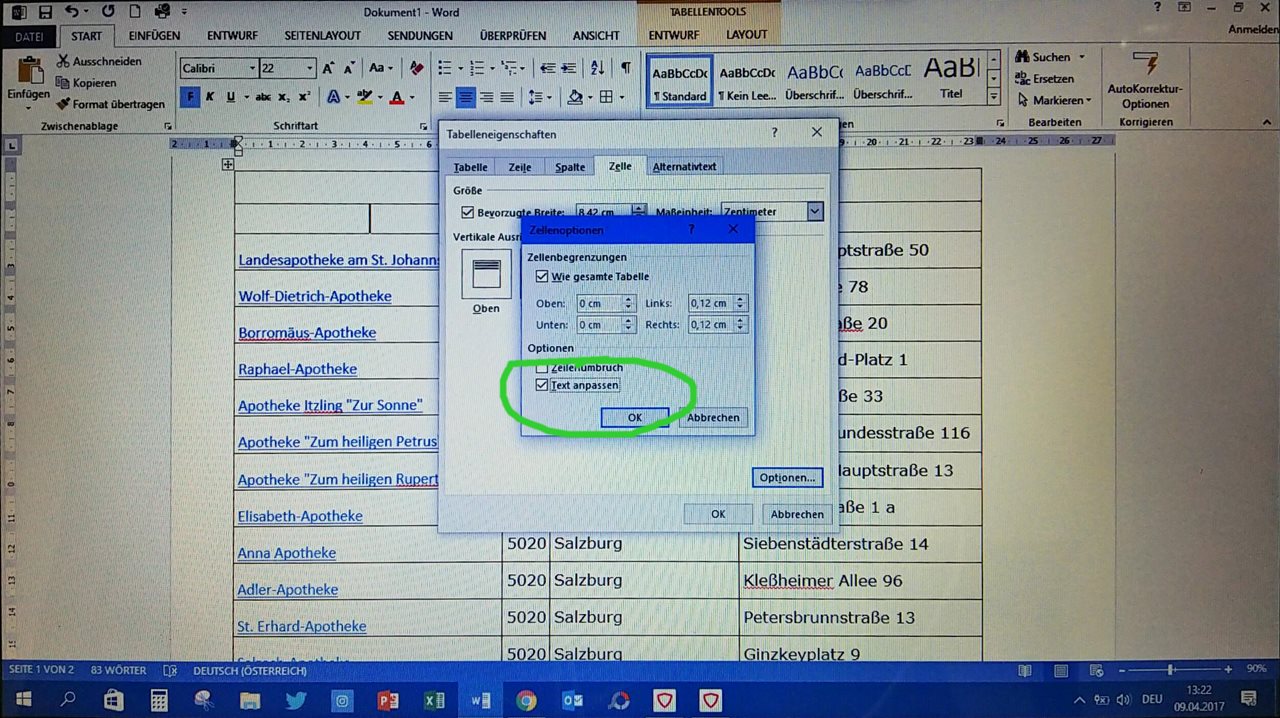Click the Links margin input field
The width and height of the screenshot is (1280, 718).
tap(713, 303)
